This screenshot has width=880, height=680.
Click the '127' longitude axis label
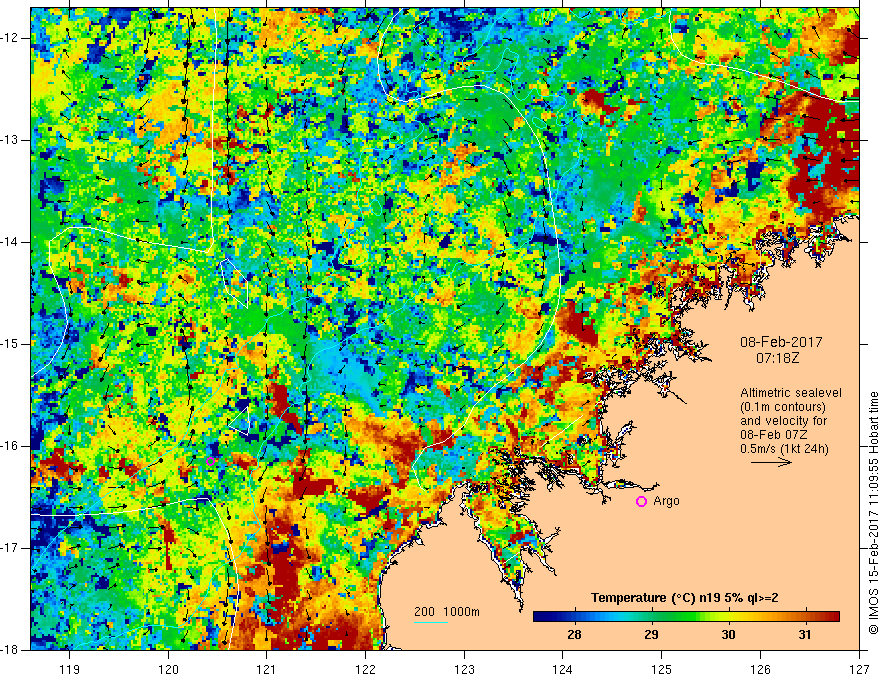pyautogui.click(x=859, y=669)
